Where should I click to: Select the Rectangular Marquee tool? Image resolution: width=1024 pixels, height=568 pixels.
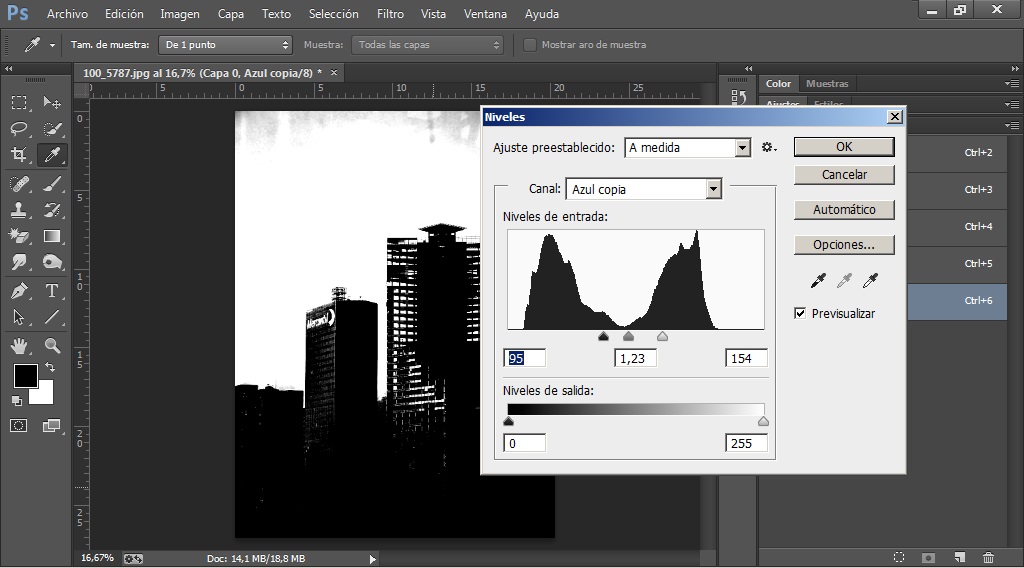(x=19, y=103)
